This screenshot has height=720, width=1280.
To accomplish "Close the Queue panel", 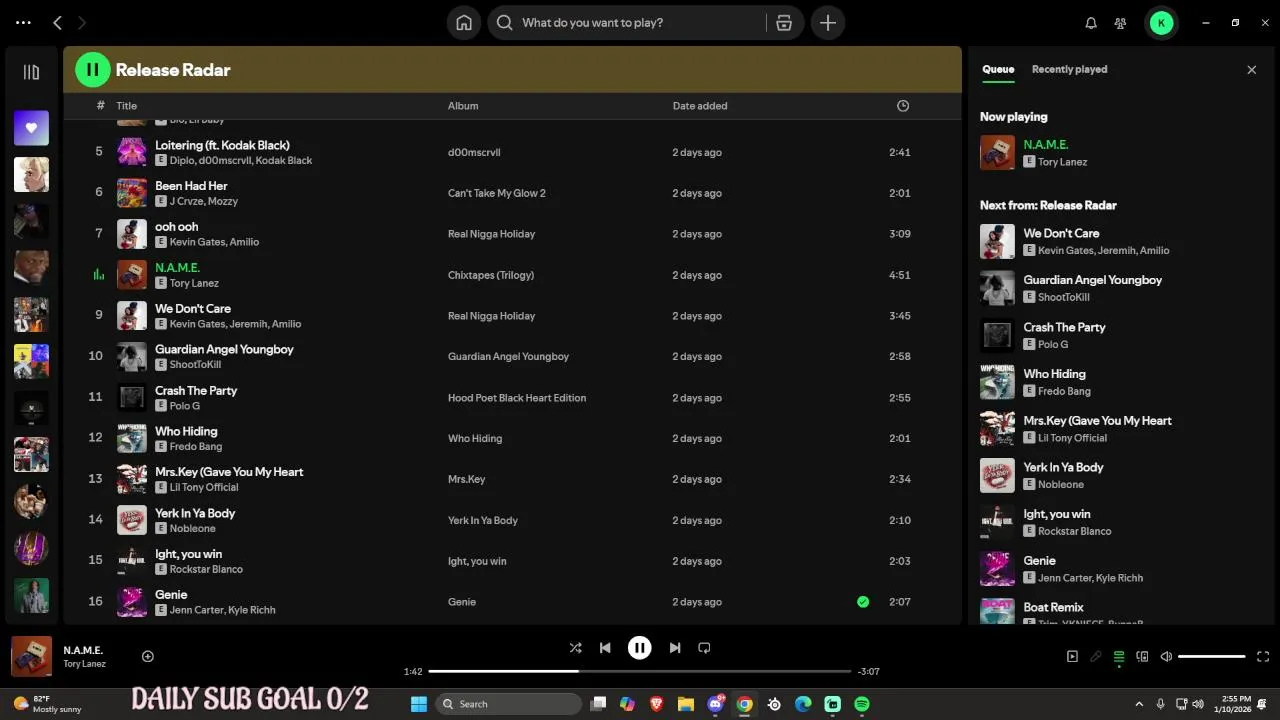I will coord(1251,70).
